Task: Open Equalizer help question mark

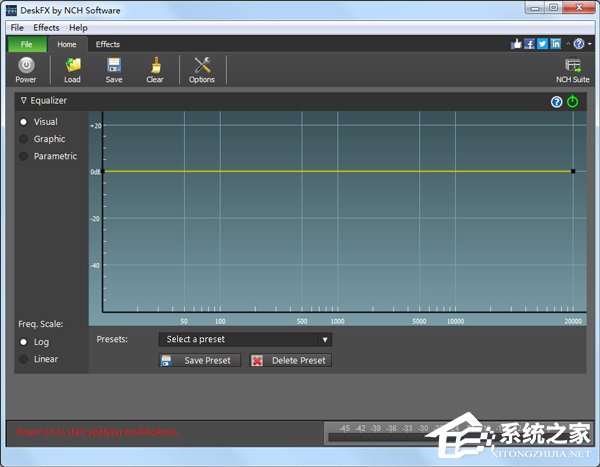Action: point(556,102)
